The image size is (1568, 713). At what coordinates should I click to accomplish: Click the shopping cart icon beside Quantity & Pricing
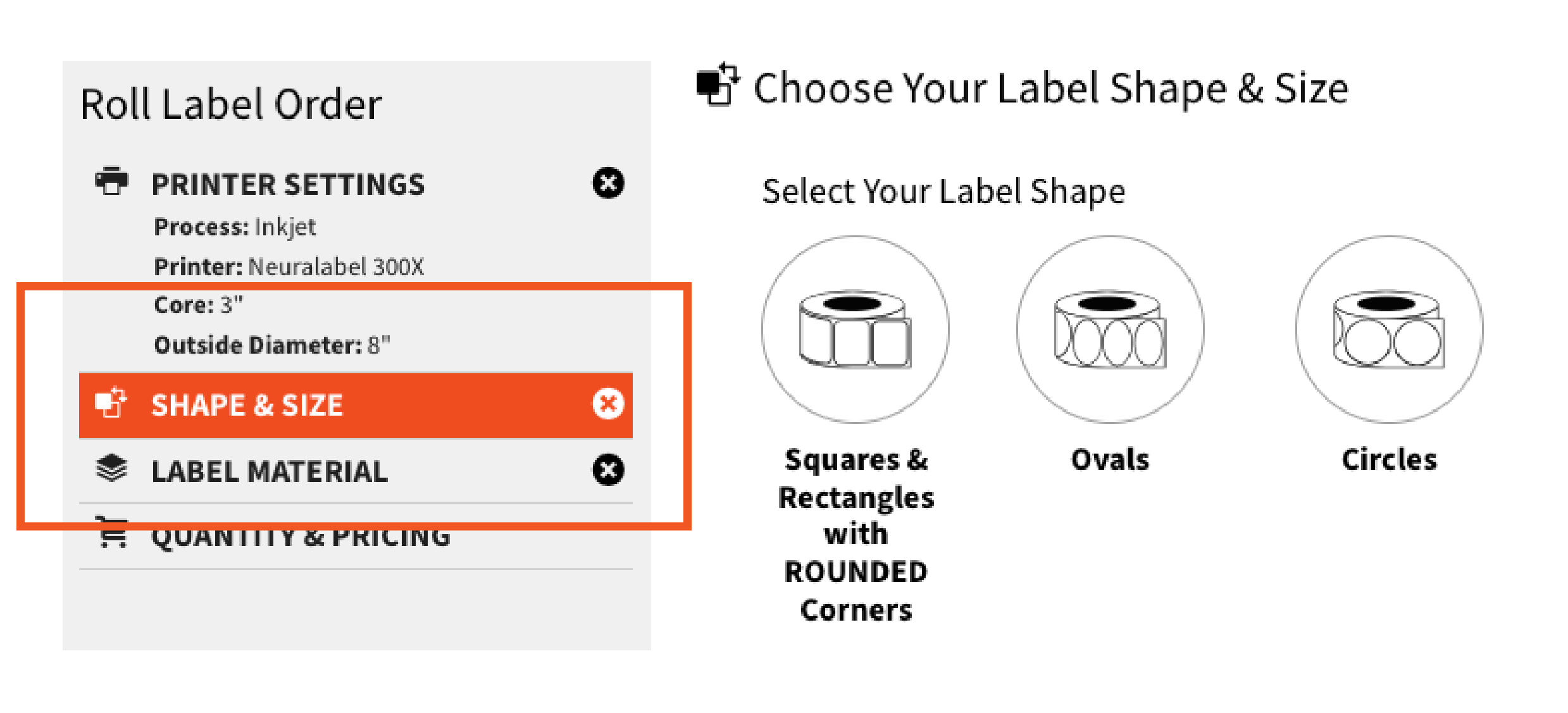[111, 535]
